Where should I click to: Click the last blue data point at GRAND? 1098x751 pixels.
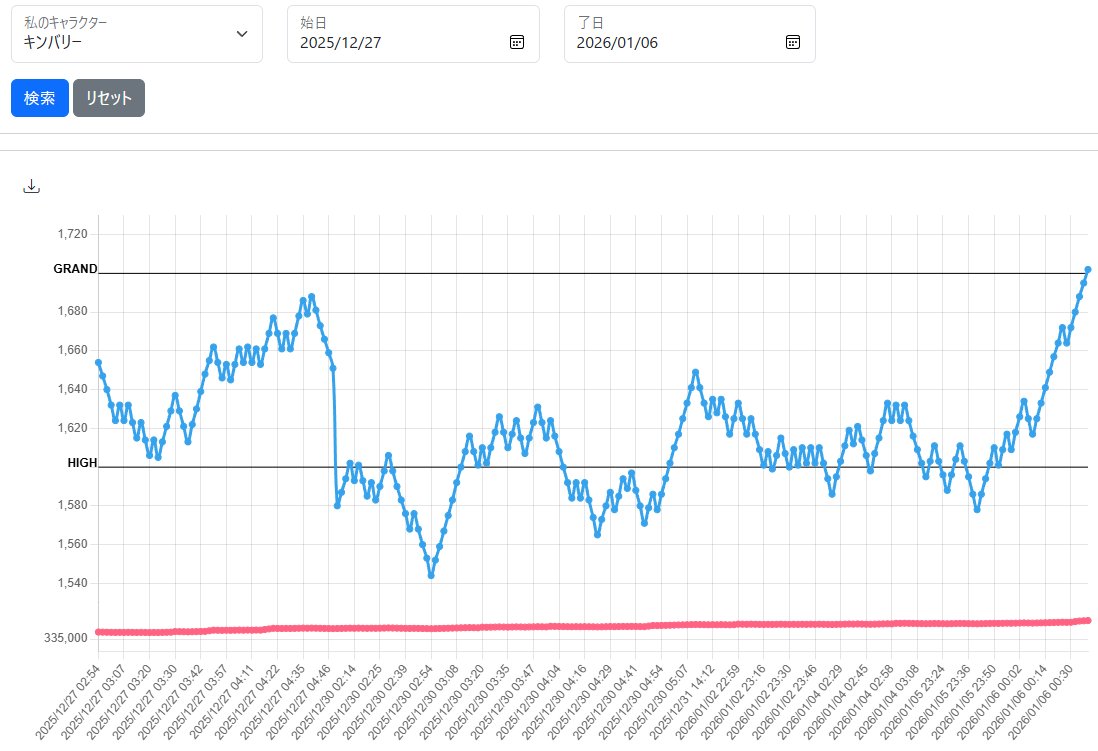[1088, 270]
